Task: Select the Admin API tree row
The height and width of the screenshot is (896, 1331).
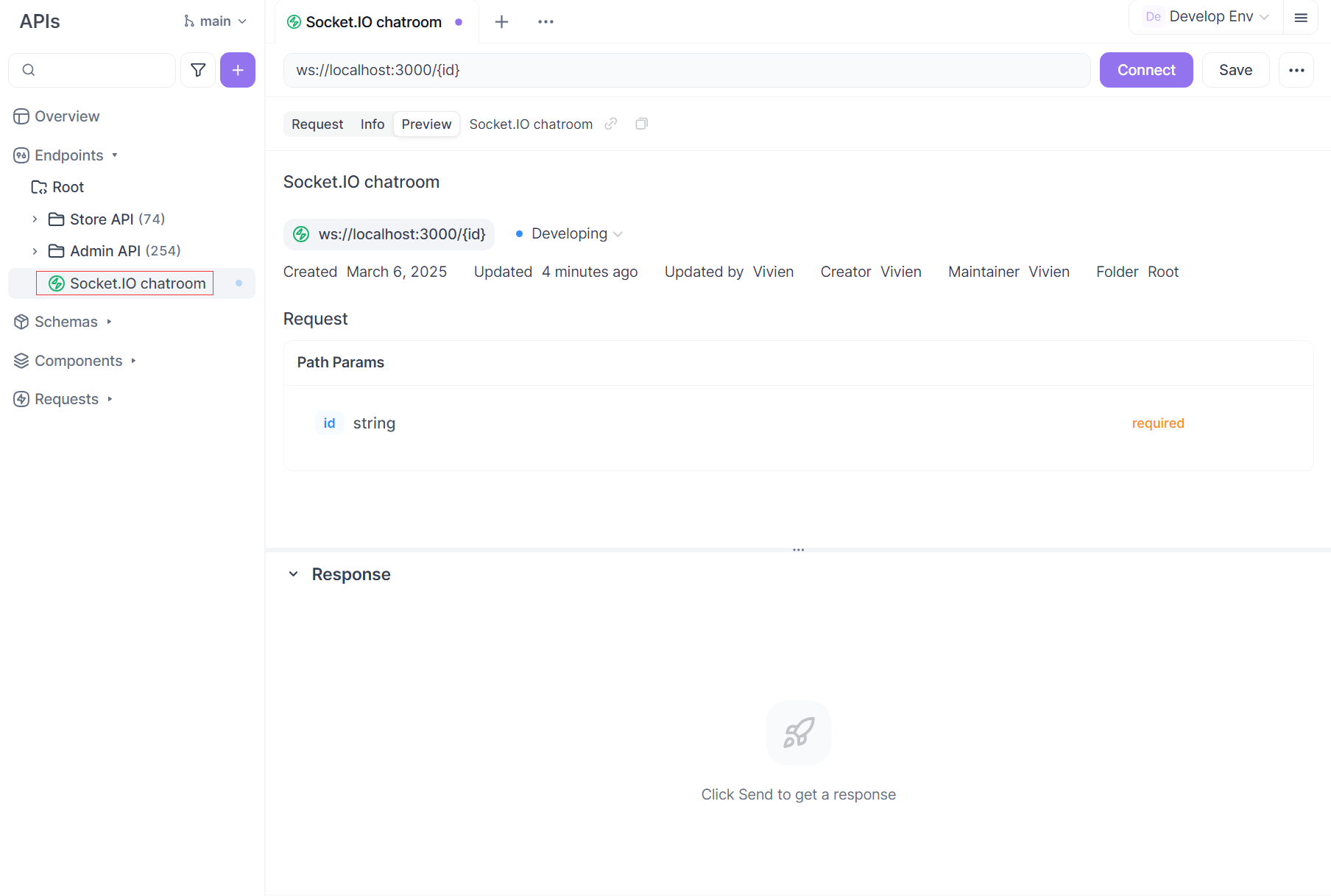Action: pos(131,251)
